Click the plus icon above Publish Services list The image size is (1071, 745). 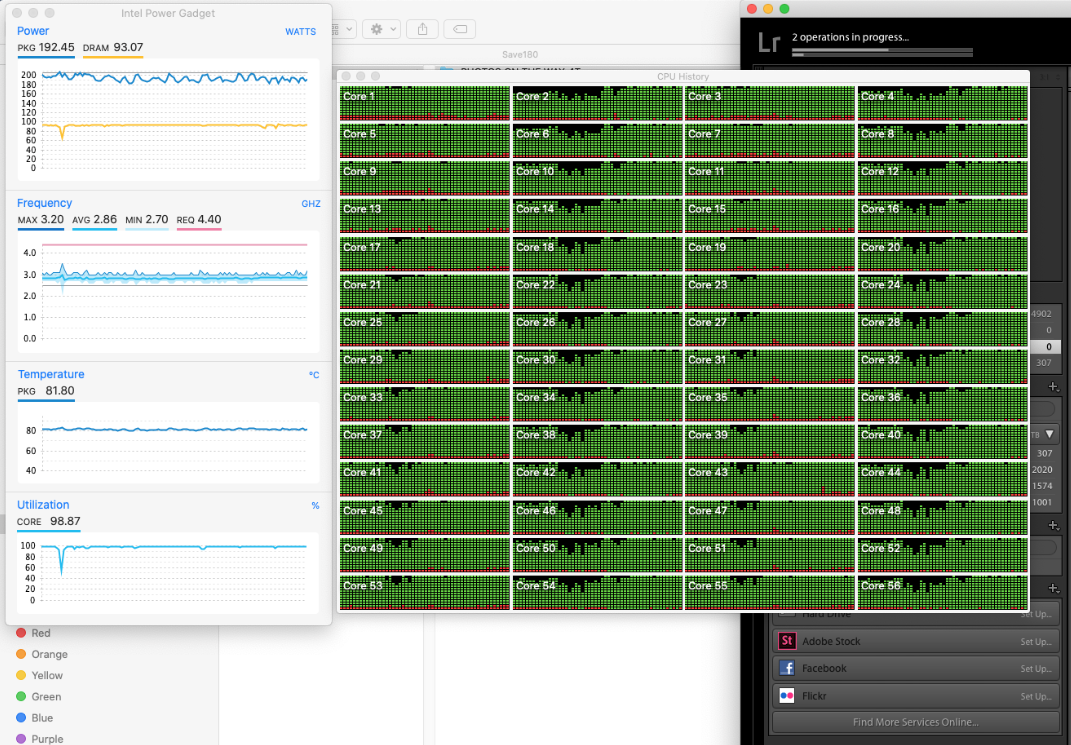1053,588
